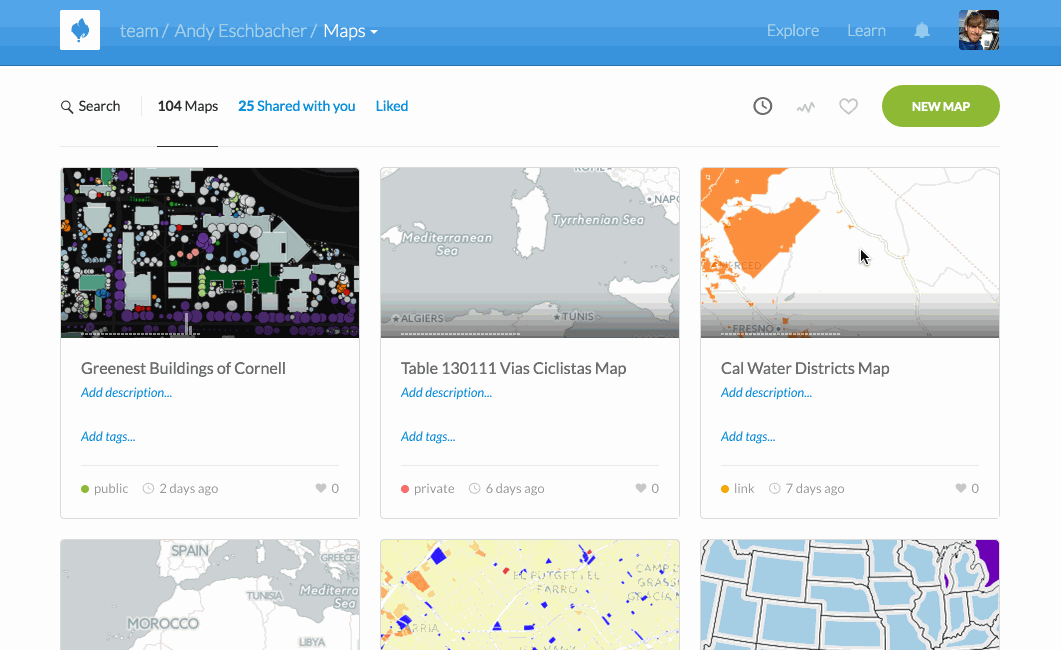
Task: Add description to Cal Water Districts Map
Action: [x=766, y=393]
